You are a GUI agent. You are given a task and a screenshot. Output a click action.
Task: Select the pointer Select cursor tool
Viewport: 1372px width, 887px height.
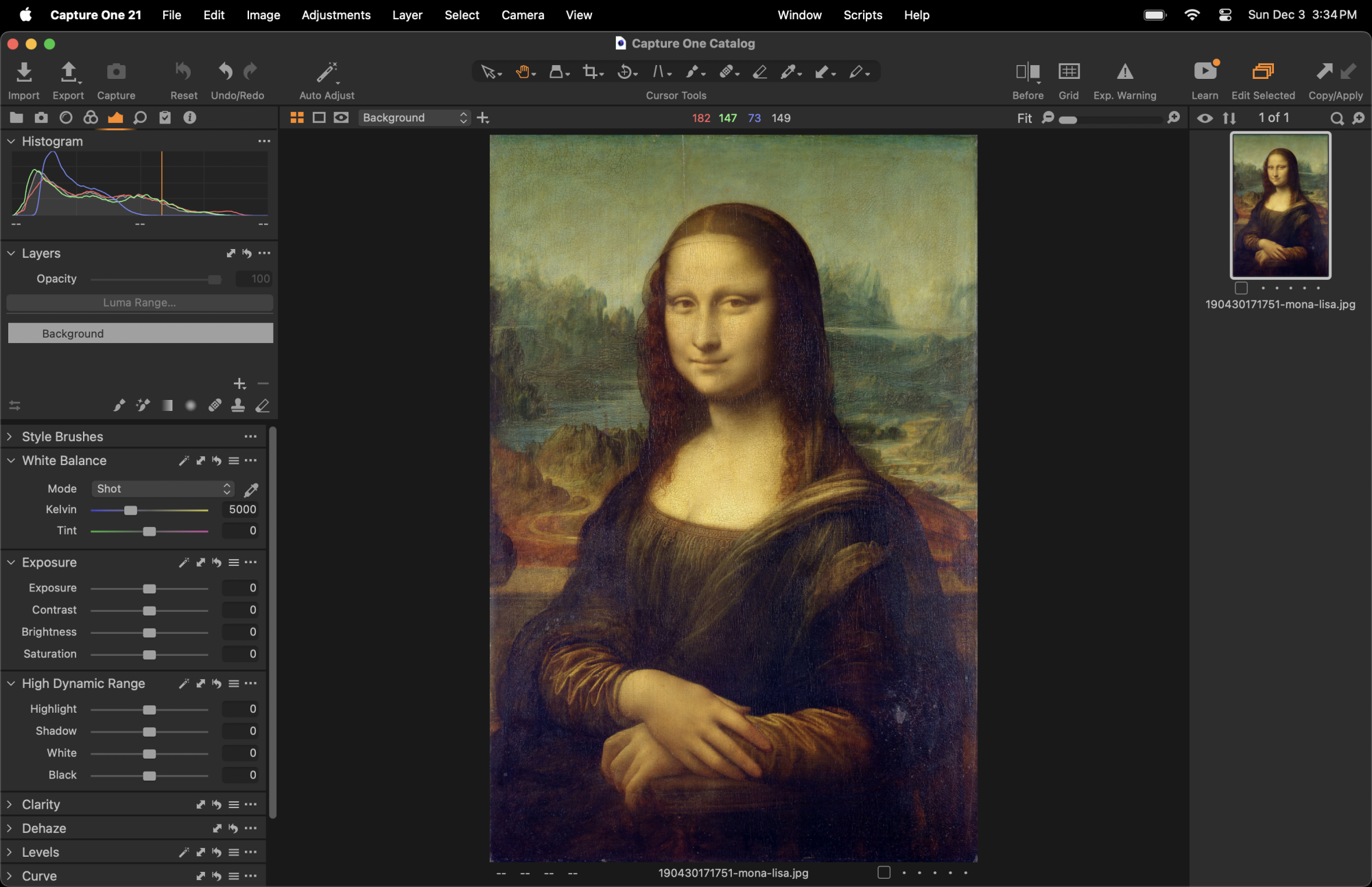coord(491,71)
